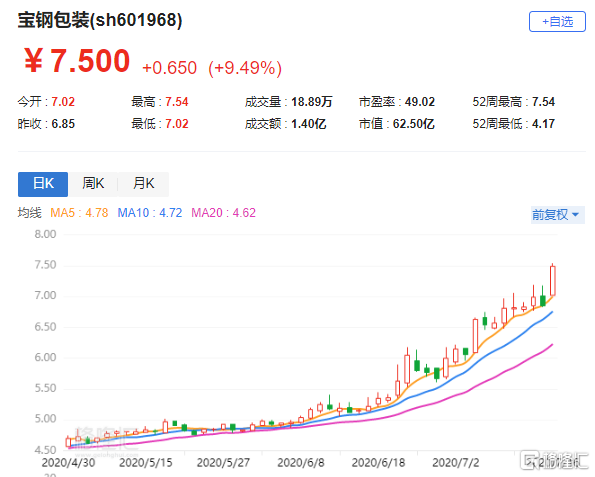
Task: Click the 2020/7/2 date axis label
Action: [456, 463]
